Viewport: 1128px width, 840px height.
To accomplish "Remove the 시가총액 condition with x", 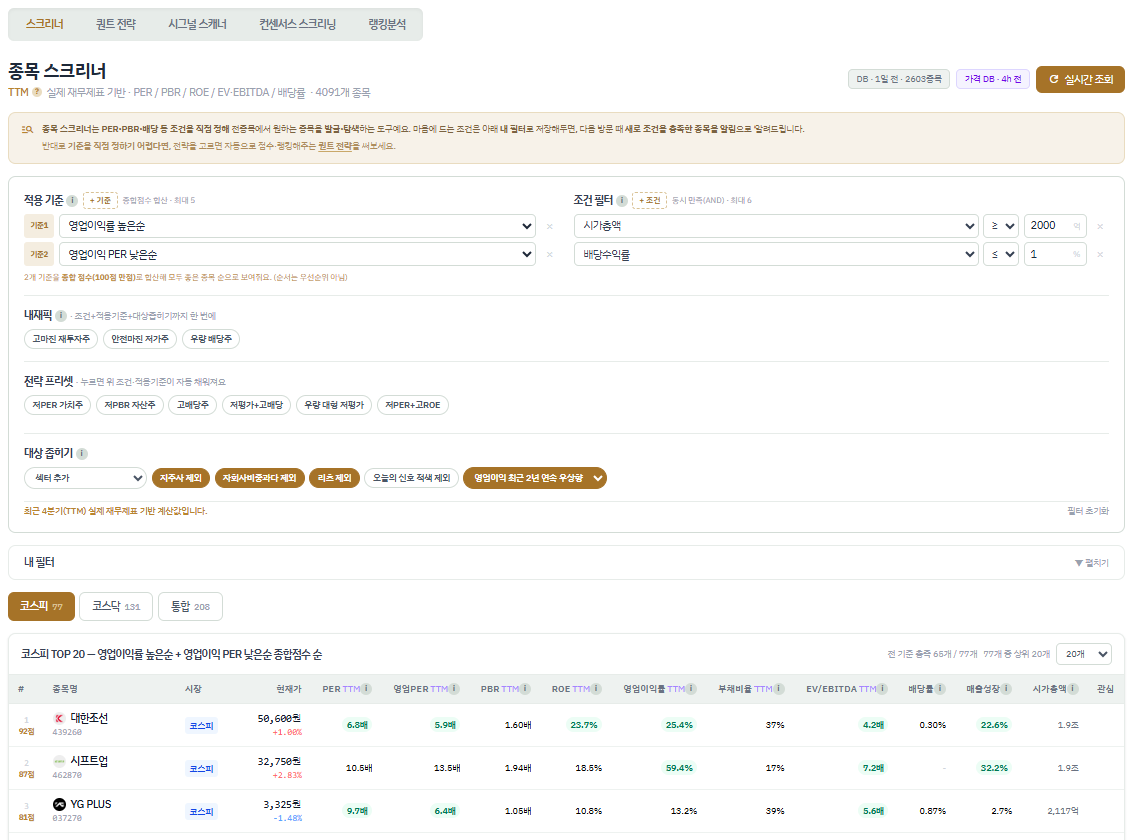I will (1100, 227).
